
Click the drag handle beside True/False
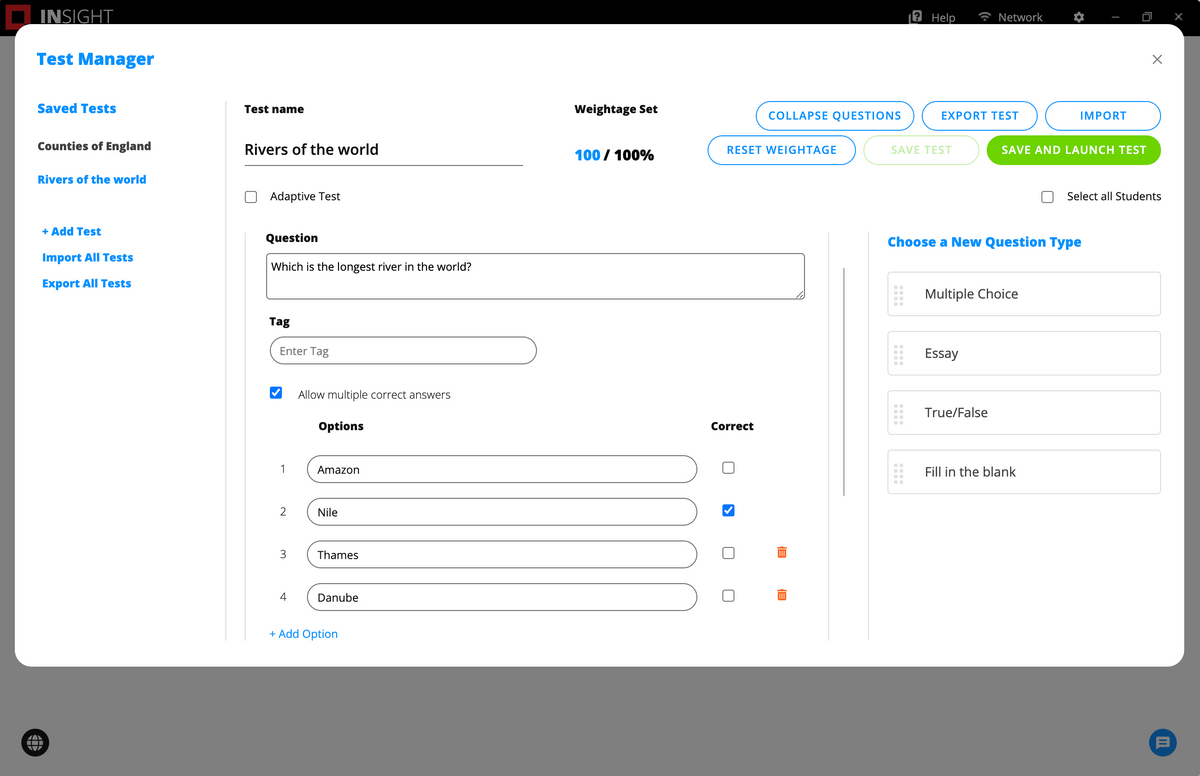(x=899, y=412)
